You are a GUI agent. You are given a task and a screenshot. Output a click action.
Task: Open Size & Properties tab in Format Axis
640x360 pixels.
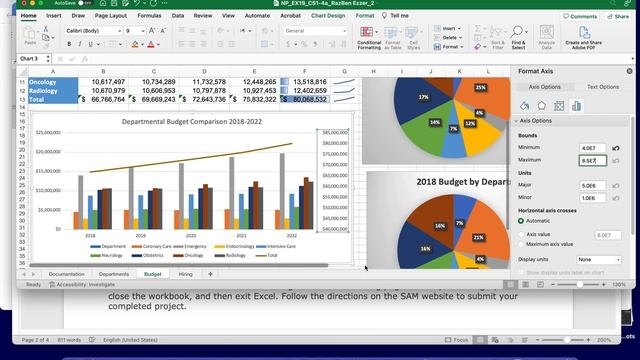coord(559,106)
